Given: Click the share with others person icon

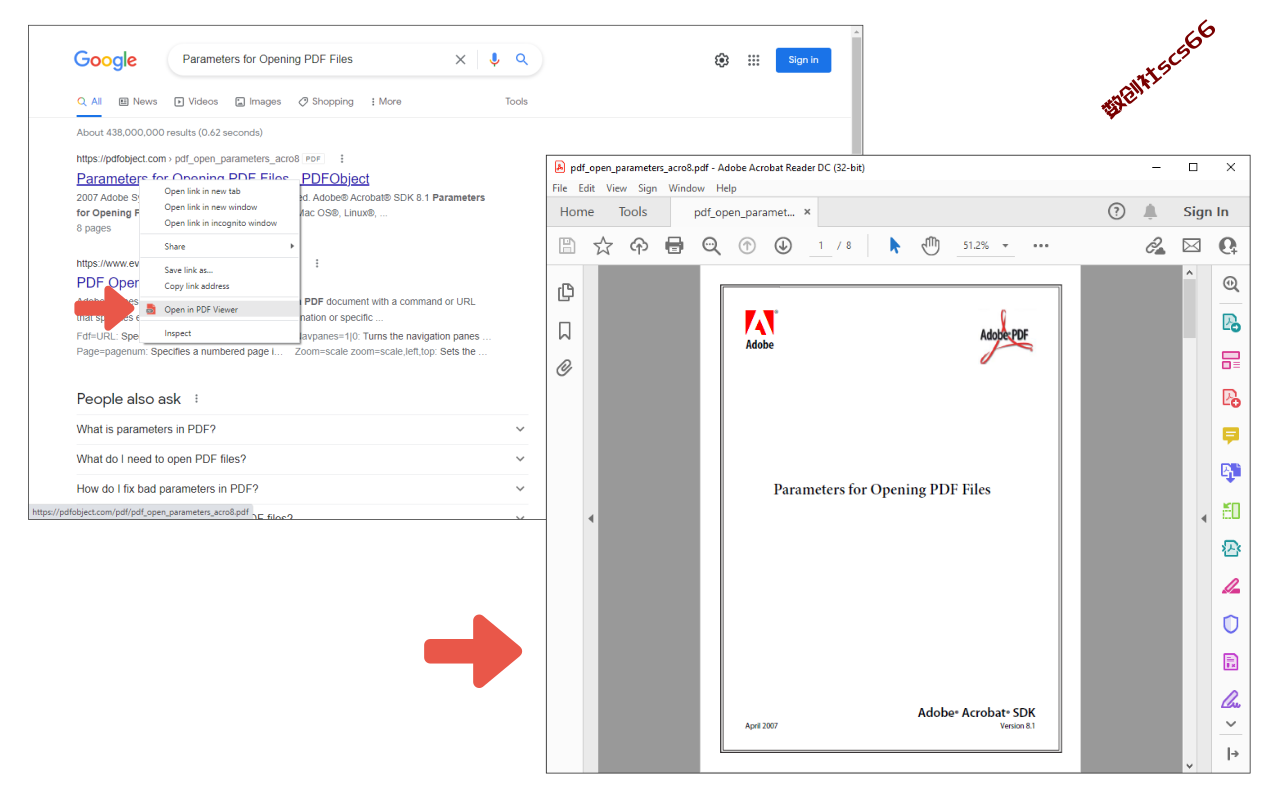Looking at the screenshot, I should [x=1228, y=245].
